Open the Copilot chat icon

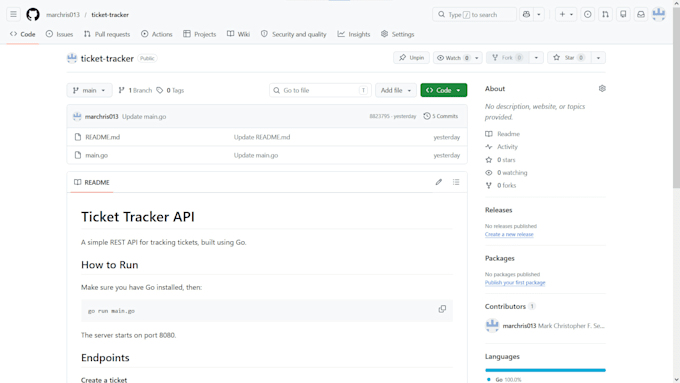pos(526,14)
